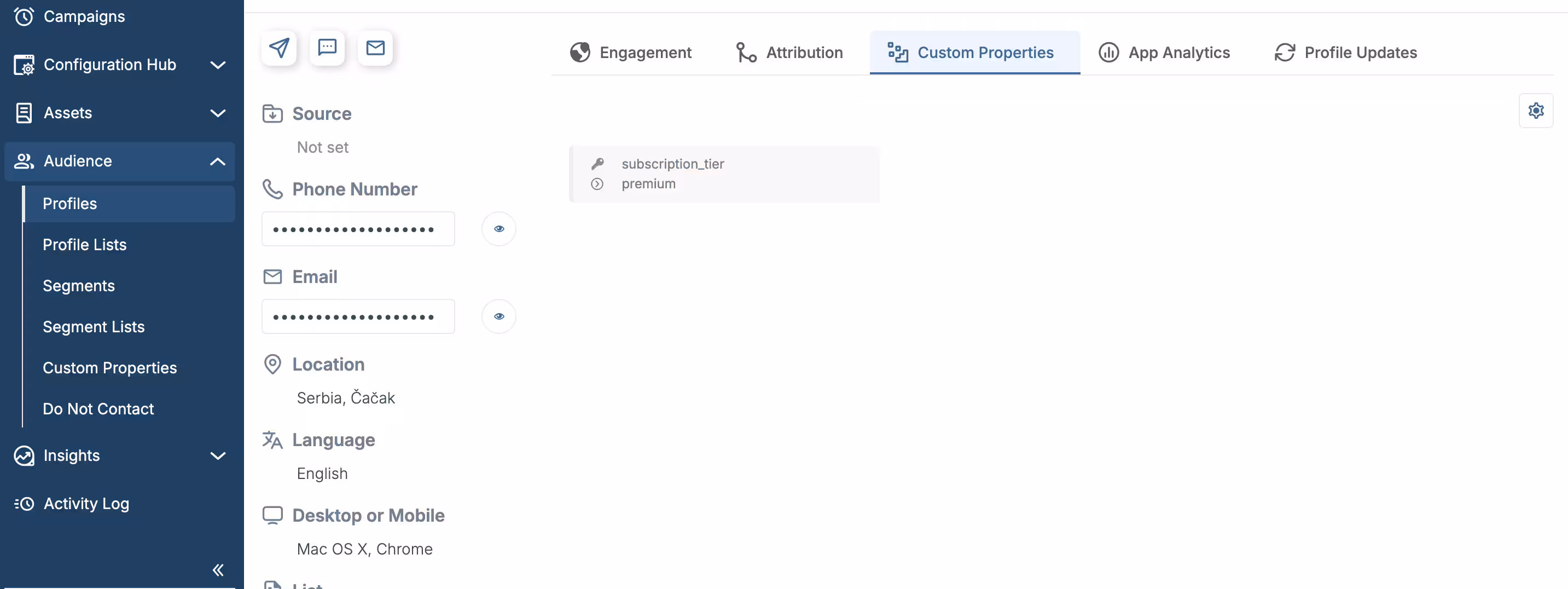Switch to the Attribution tab
1568x589 pixels.
pyautogui.click(x=789, y=53)
